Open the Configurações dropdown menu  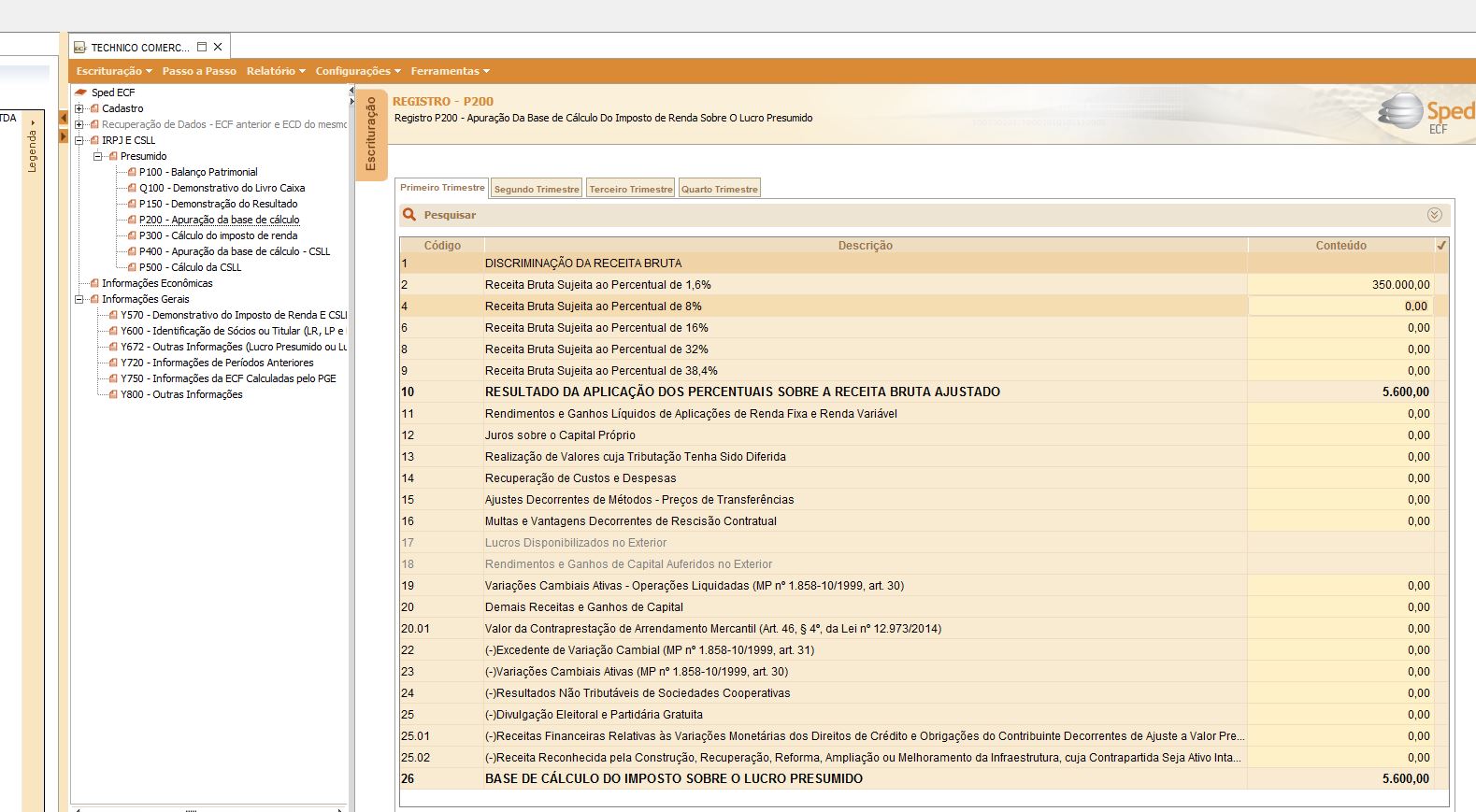[358, 71]
